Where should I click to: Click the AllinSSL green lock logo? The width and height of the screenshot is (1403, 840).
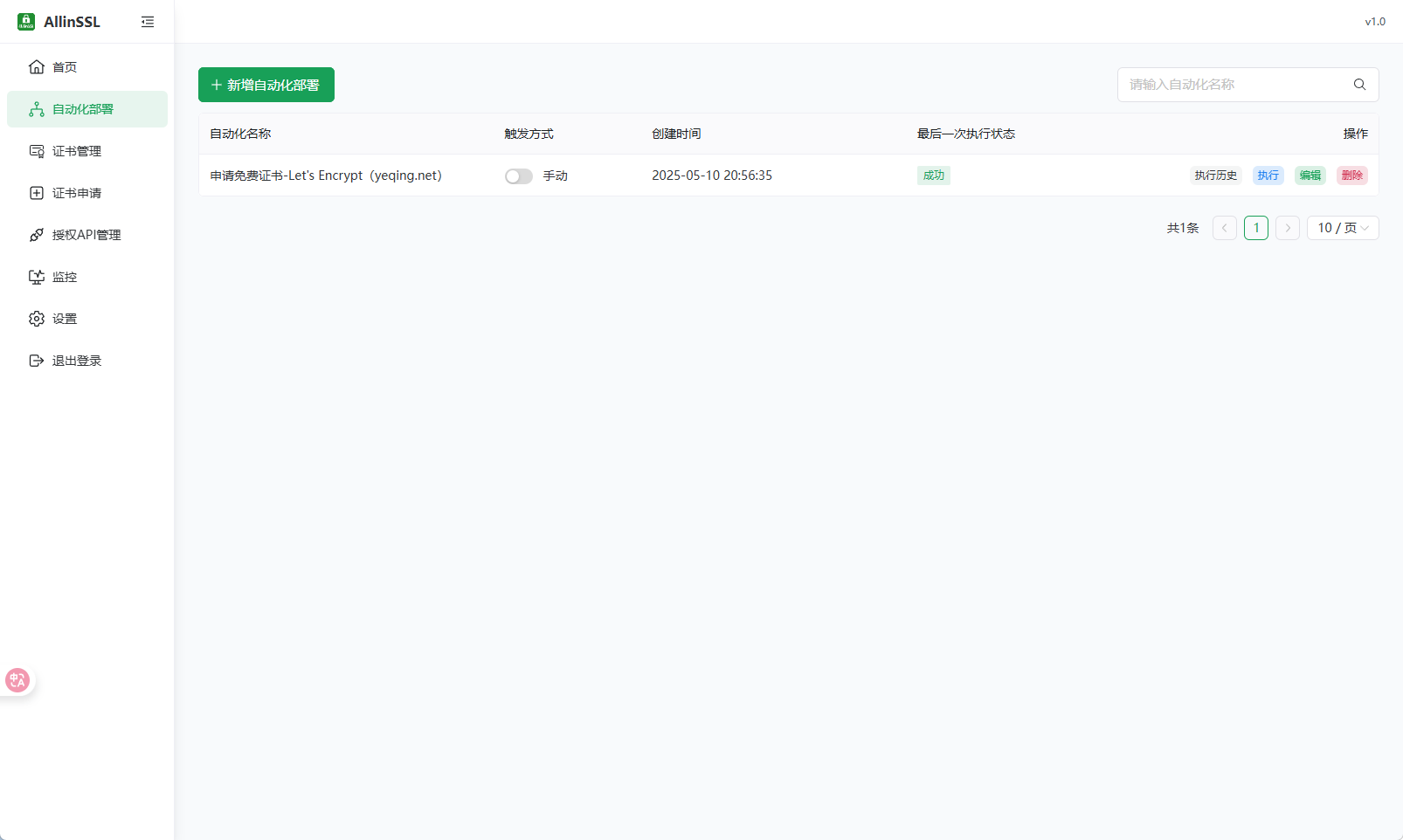tap(26, 22)
